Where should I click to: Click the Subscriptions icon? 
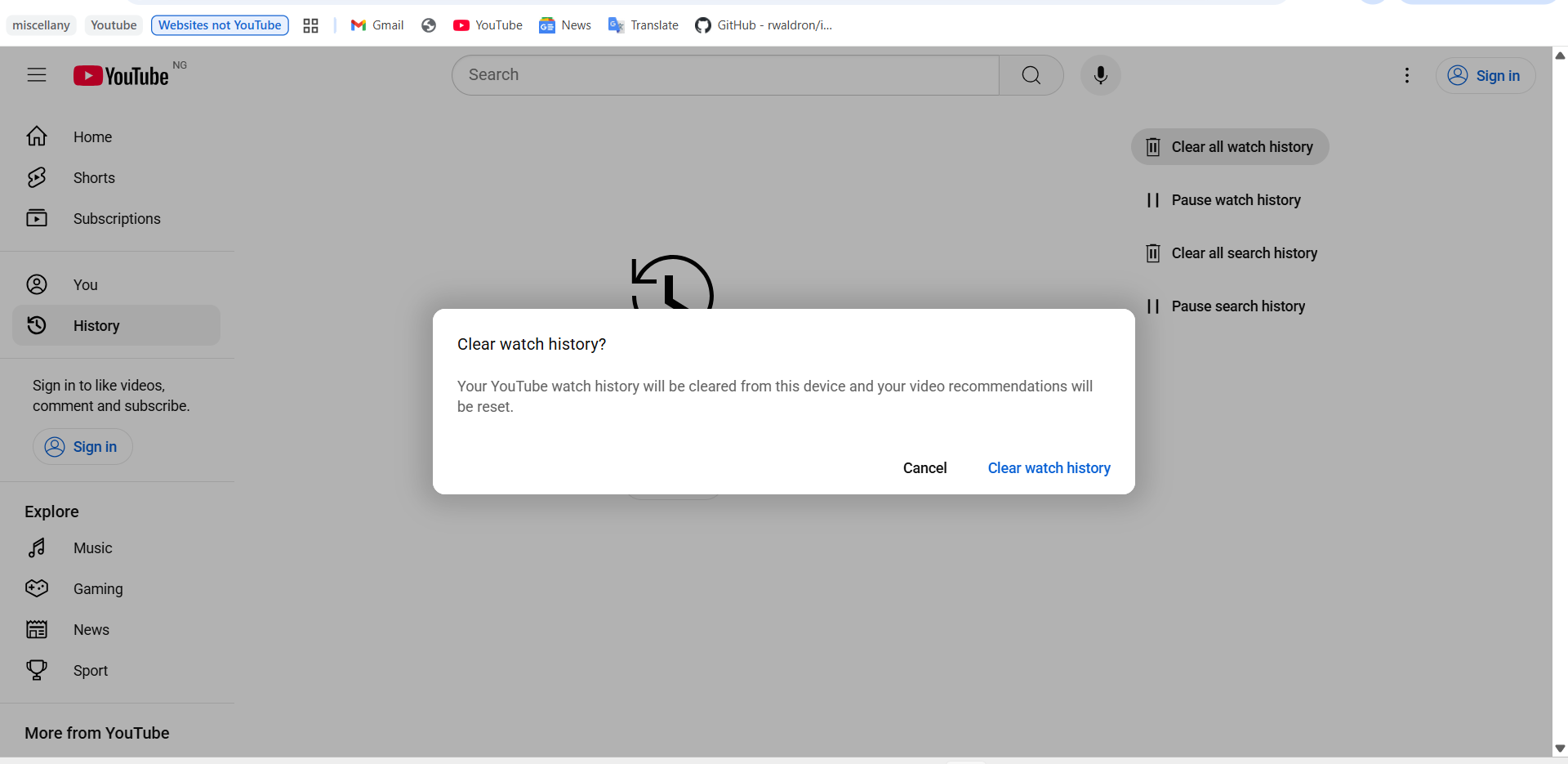pos(37,218)
